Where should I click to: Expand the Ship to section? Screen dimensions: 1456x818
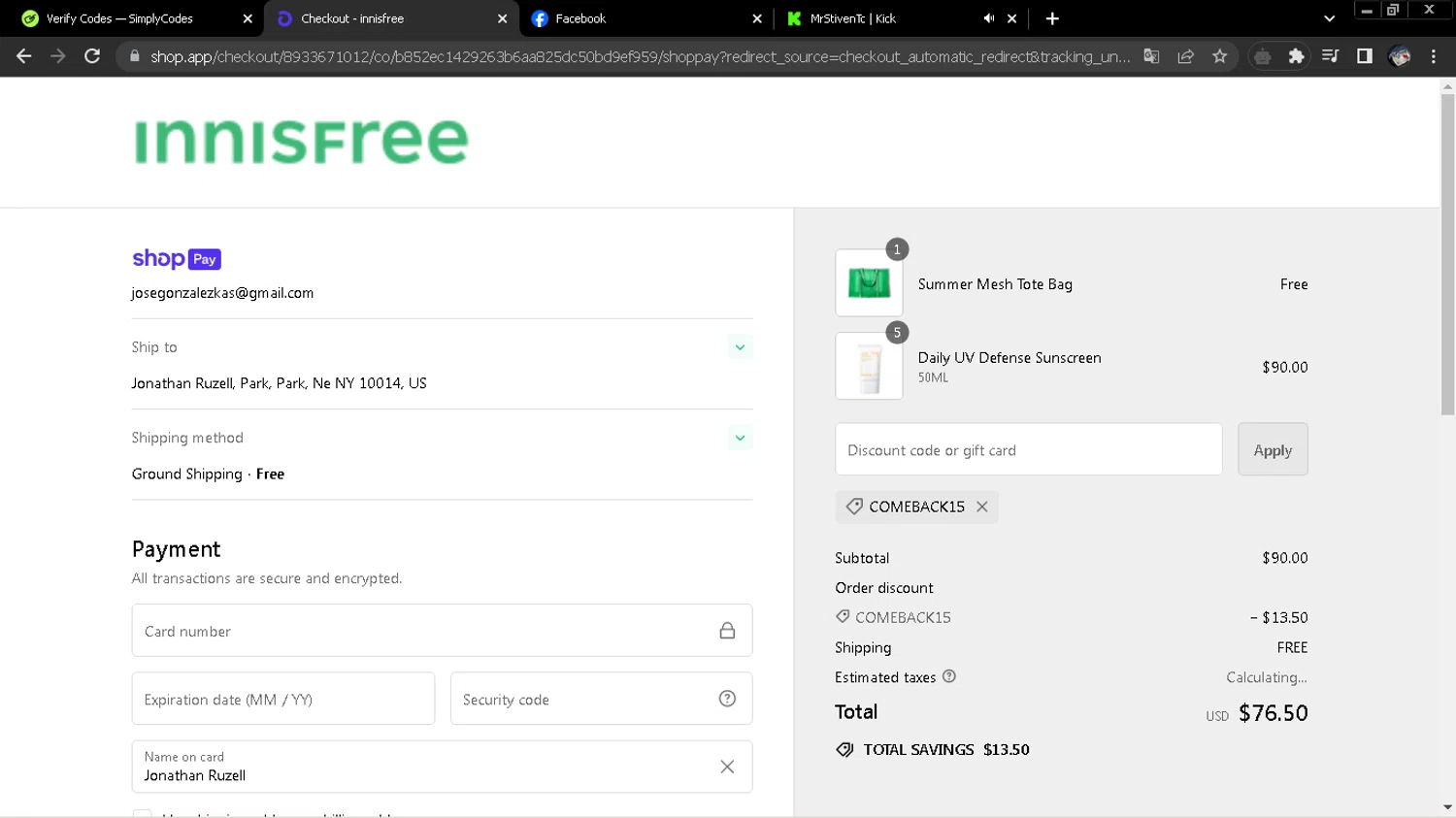tap(740, 347)
